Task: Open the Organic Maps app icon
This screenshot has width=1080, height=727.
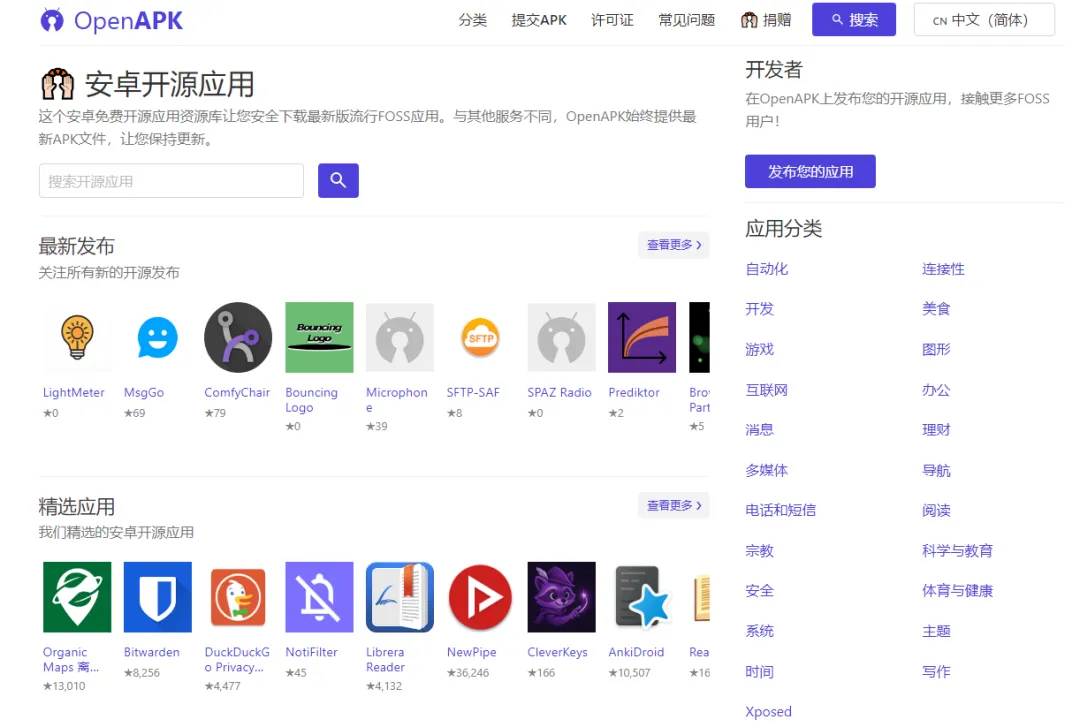Action: coord(76,597)
